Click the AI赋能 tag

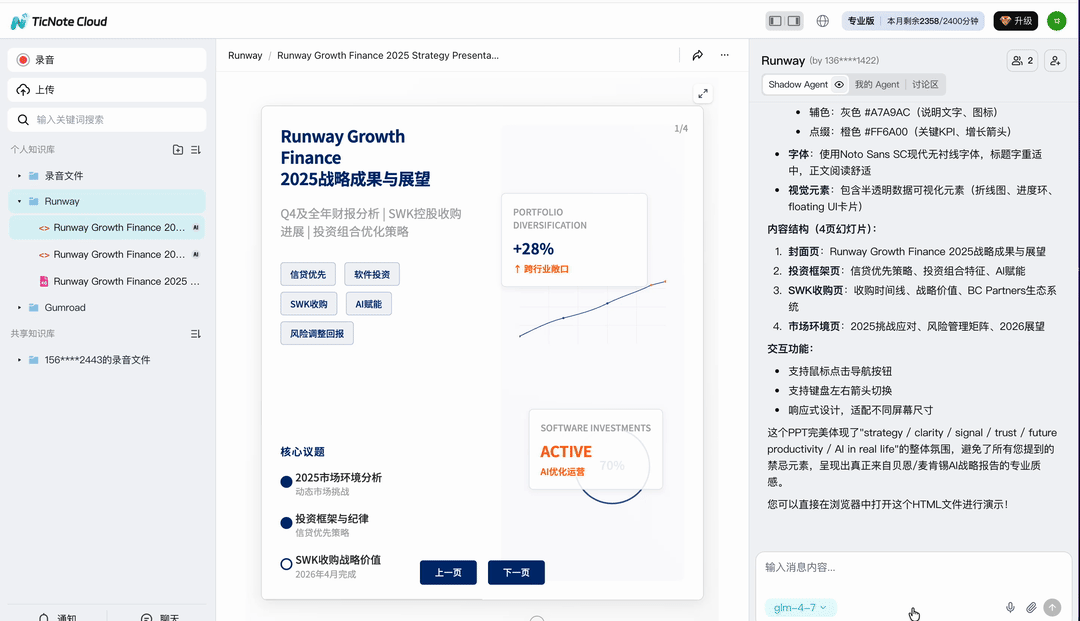click(368, 304)
